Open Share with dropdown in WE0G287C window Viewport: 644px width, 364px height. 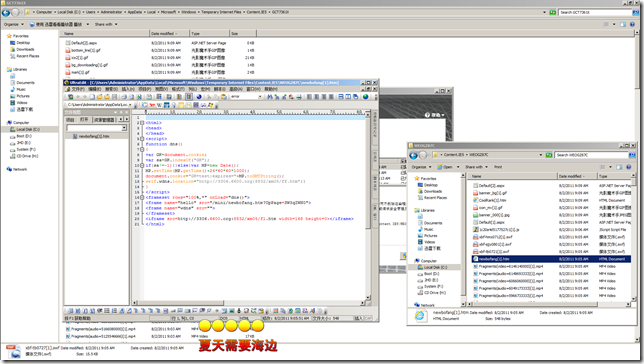476,167
